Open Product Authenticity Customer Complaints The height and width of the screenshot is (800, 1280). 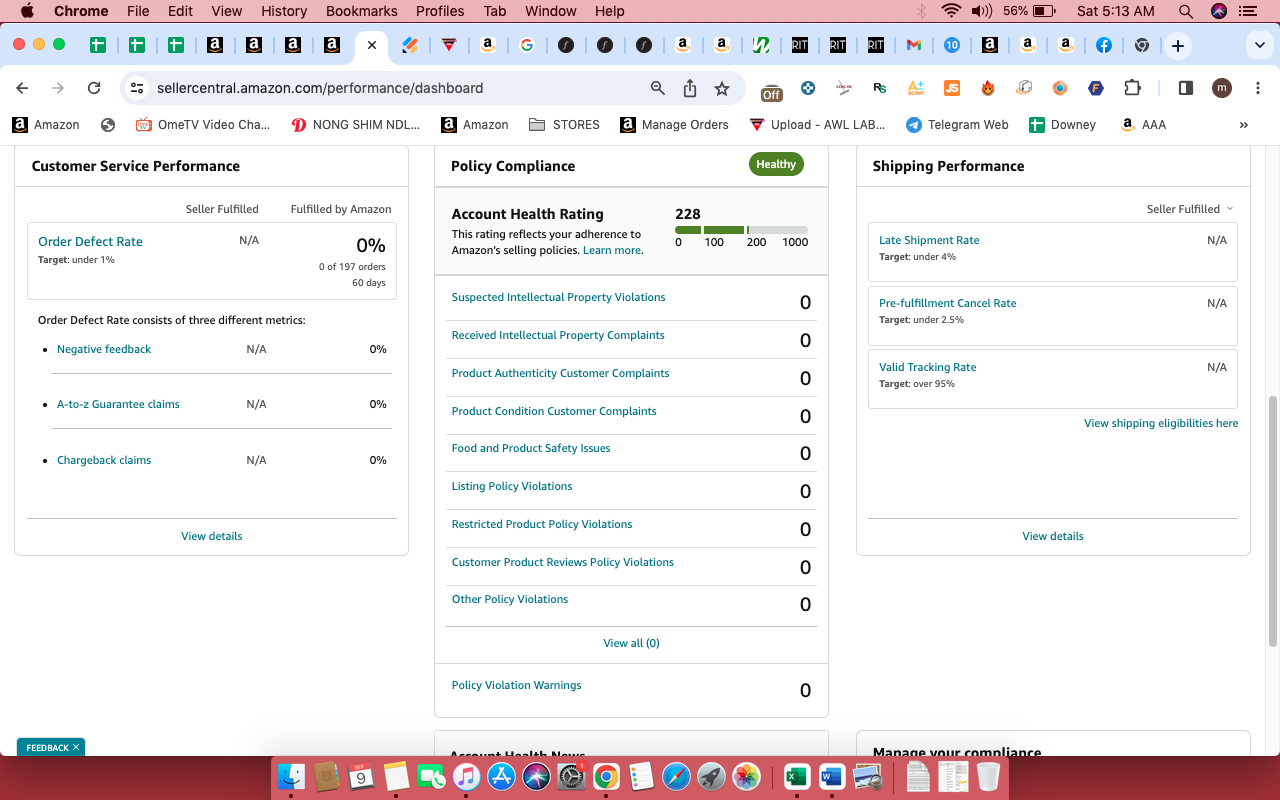click(560, 373)
